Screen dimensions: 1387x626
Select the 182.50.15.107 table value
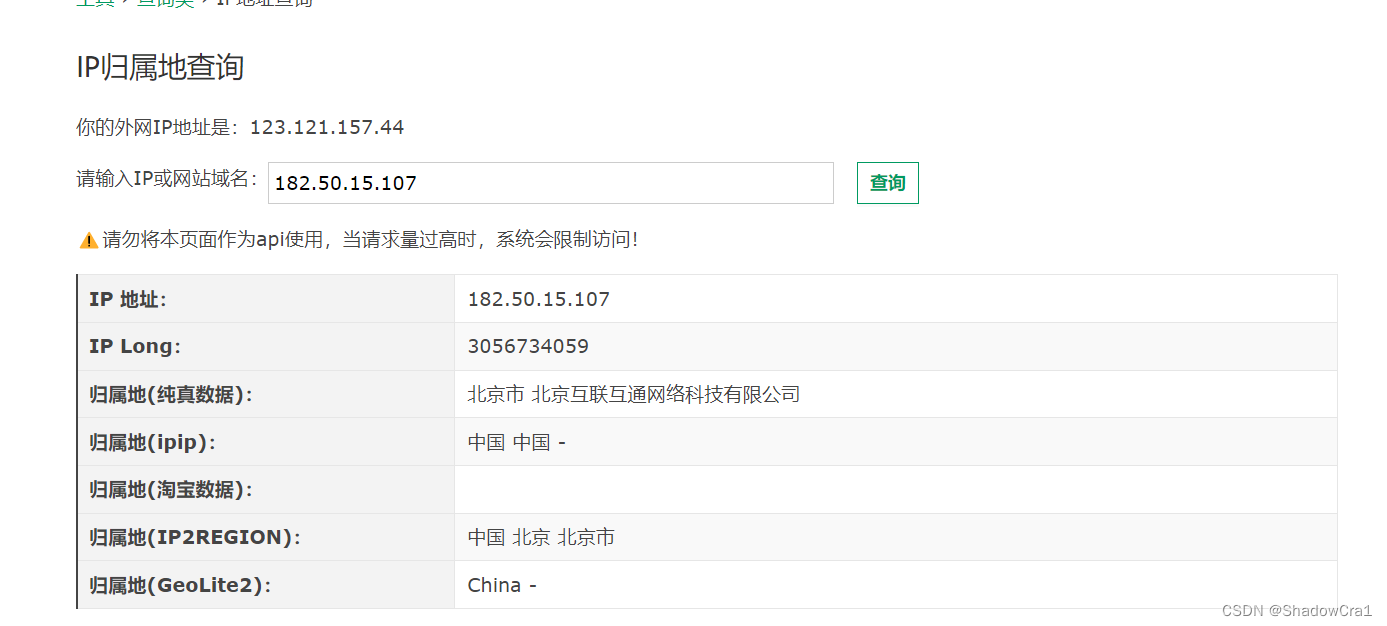pos(539,299)
